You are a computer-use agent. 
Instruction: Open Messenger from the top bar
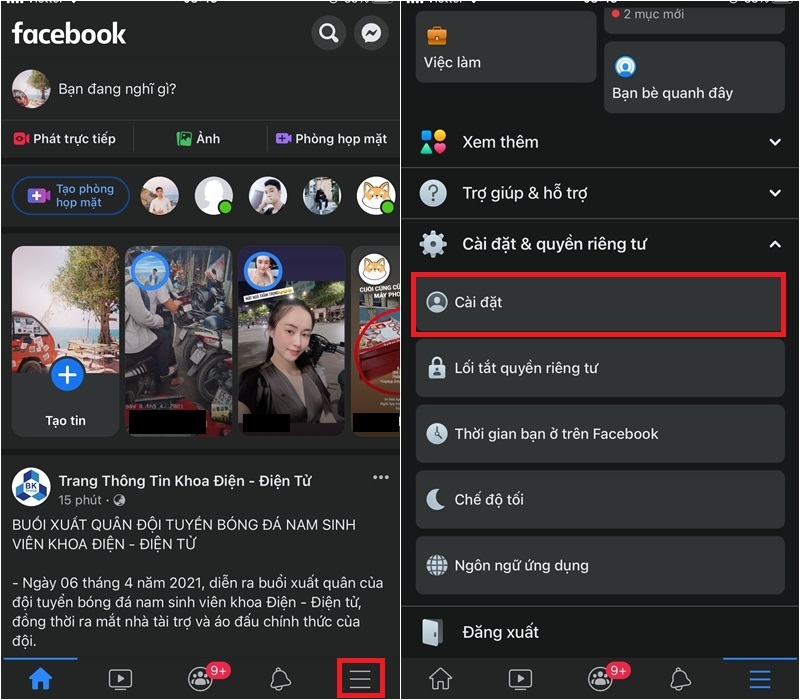[x=371, y=33]
